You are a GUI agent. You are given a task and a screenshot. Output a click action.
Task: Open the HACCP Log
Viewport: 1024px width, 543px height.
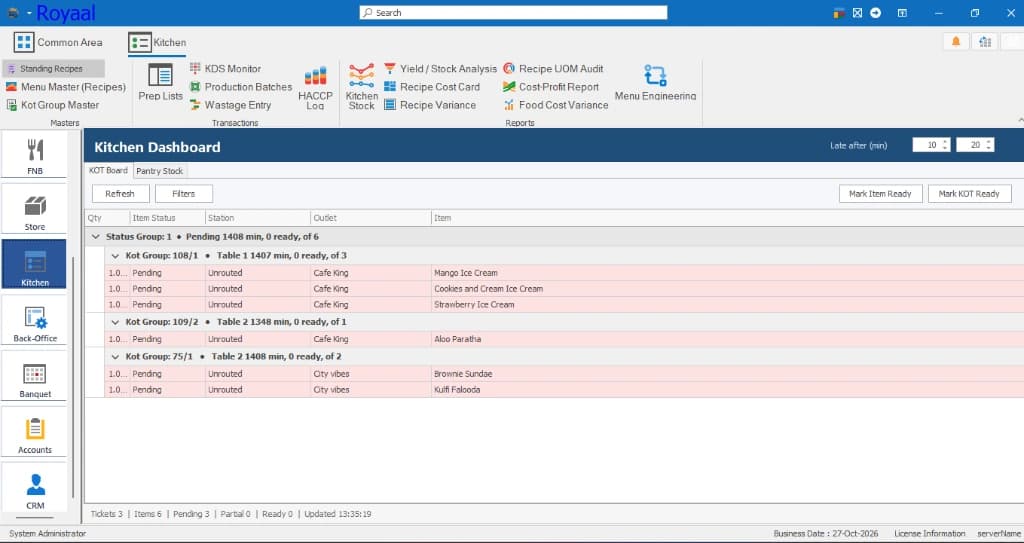(x=315, y=88)
